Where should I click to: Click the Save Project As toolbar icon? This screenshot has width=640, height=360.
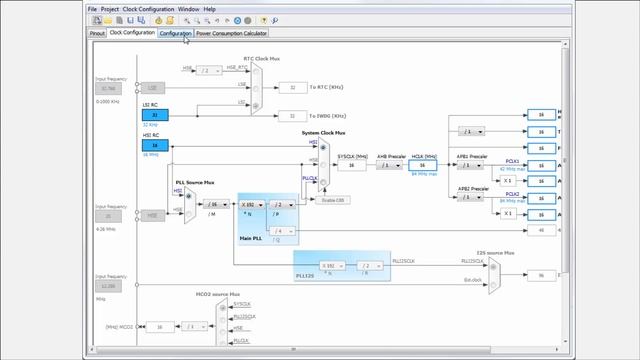(x=141, y=20)
